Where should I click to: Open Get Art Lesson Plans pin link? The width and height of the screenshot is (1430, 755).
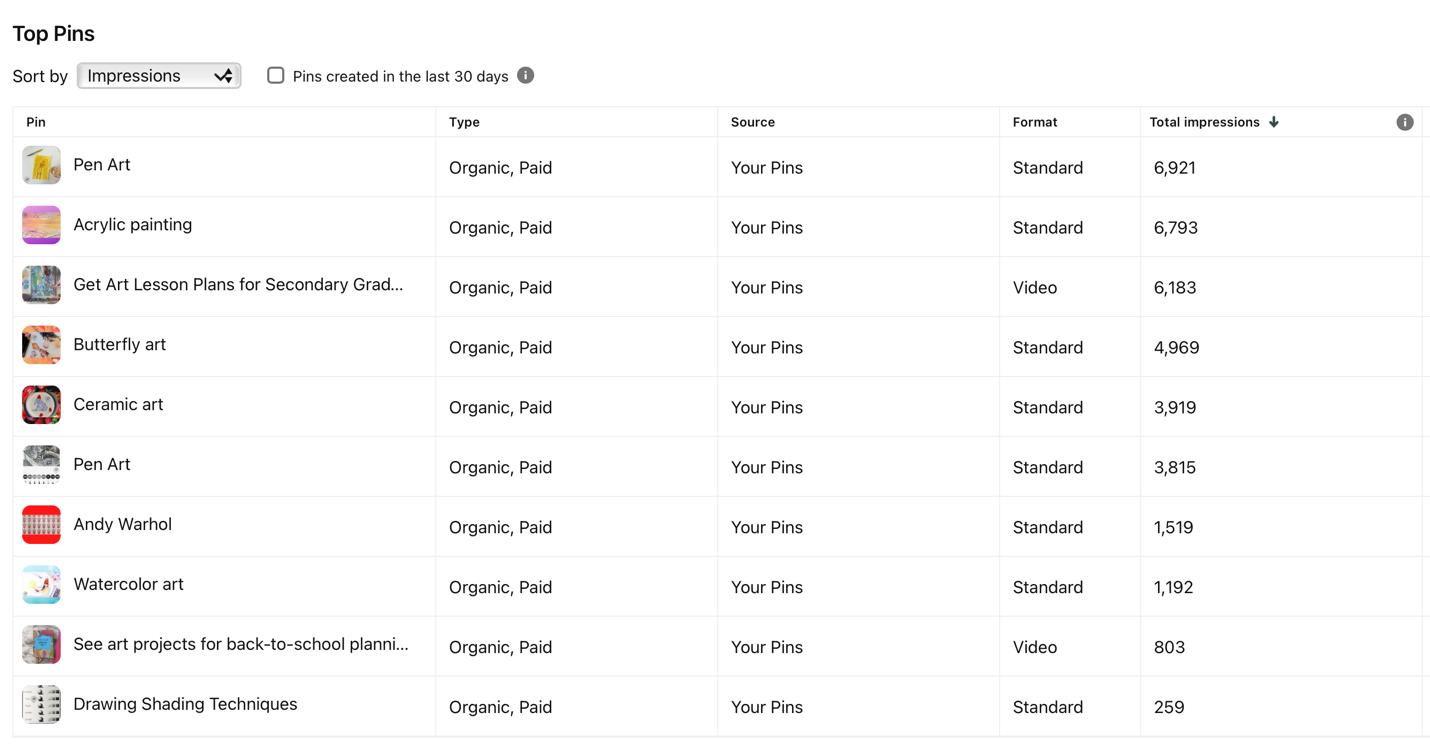pos(238,284)
